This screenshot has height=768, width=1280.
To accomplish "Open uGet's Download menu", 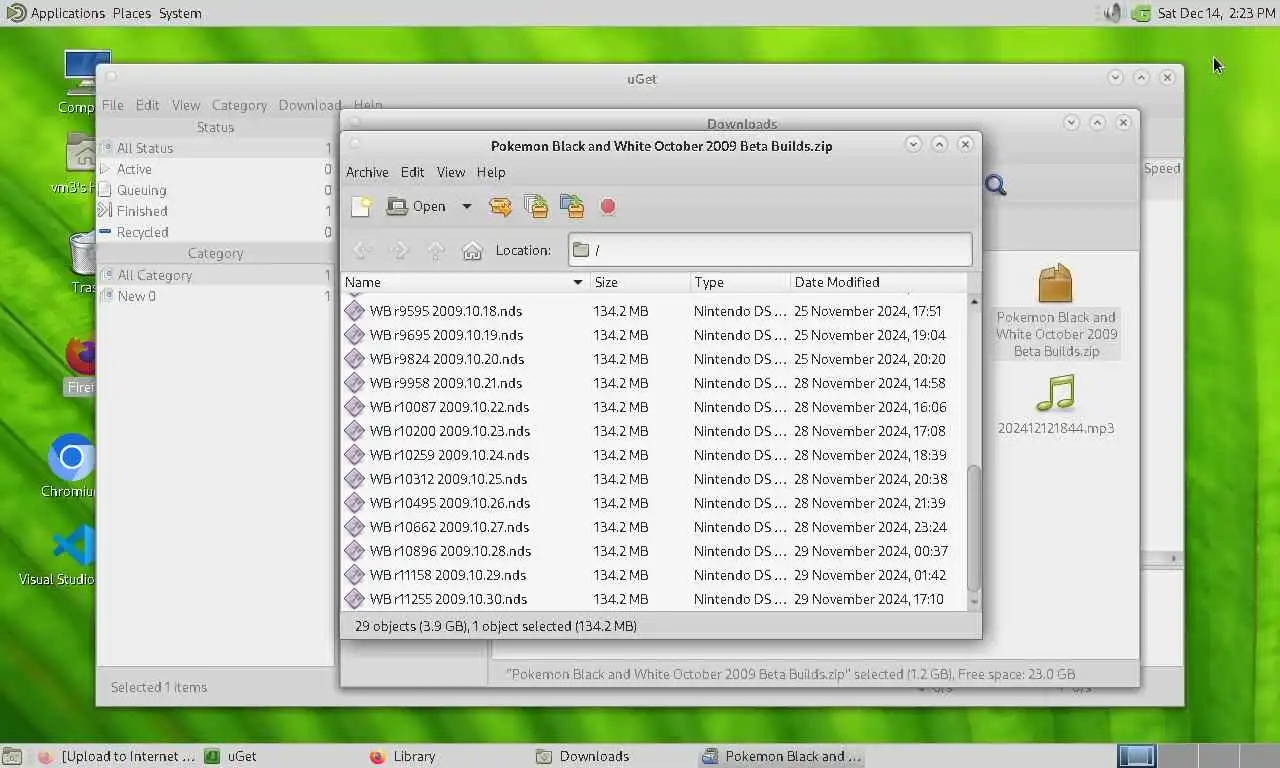I will pos(310,105).
